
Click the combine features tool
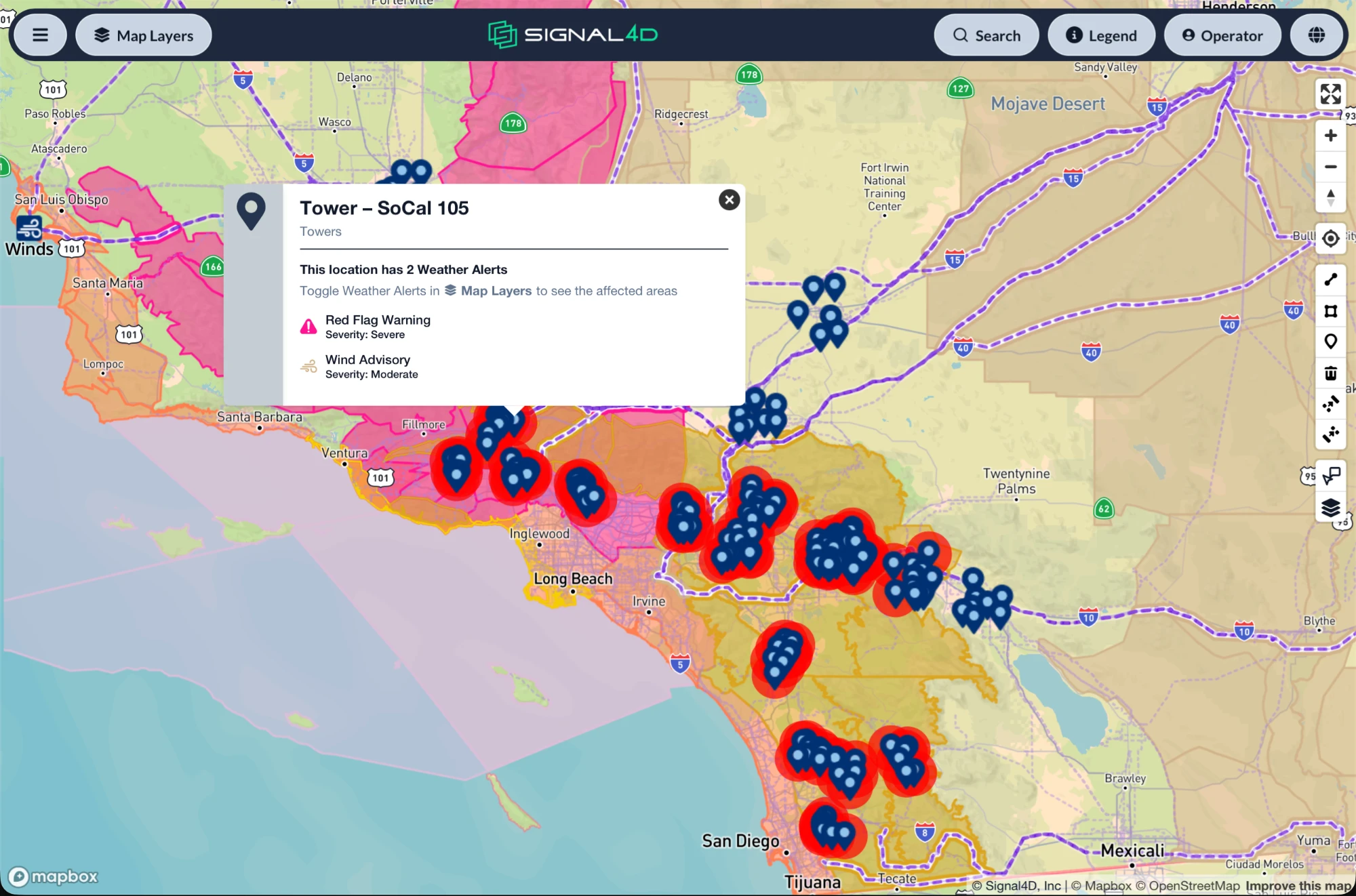pos(1330,404)
